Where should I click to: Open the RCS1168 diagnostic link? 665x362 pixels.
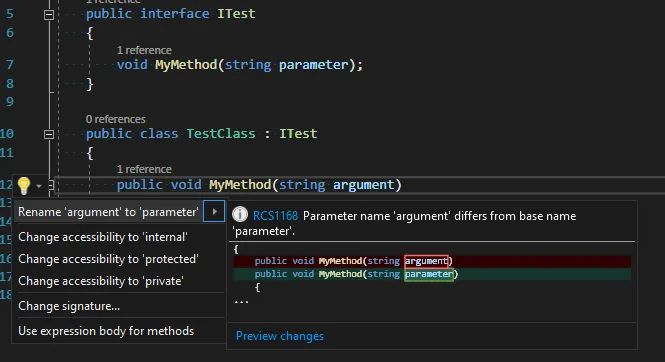[x=276, y=216]
